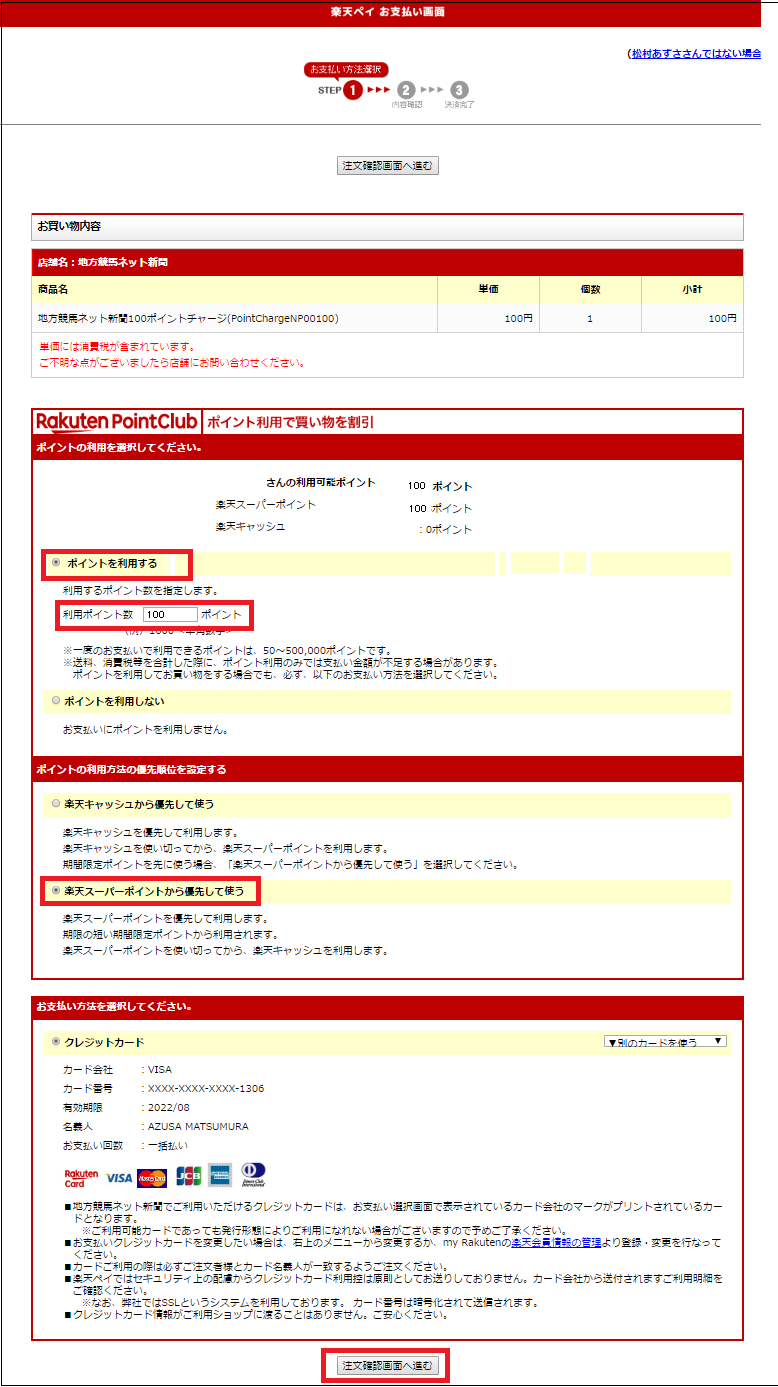The height and width of the screenshot is (1387, 778).
Task: Open the 松村あずささんではない場合 link
Action: pos(695,53)
